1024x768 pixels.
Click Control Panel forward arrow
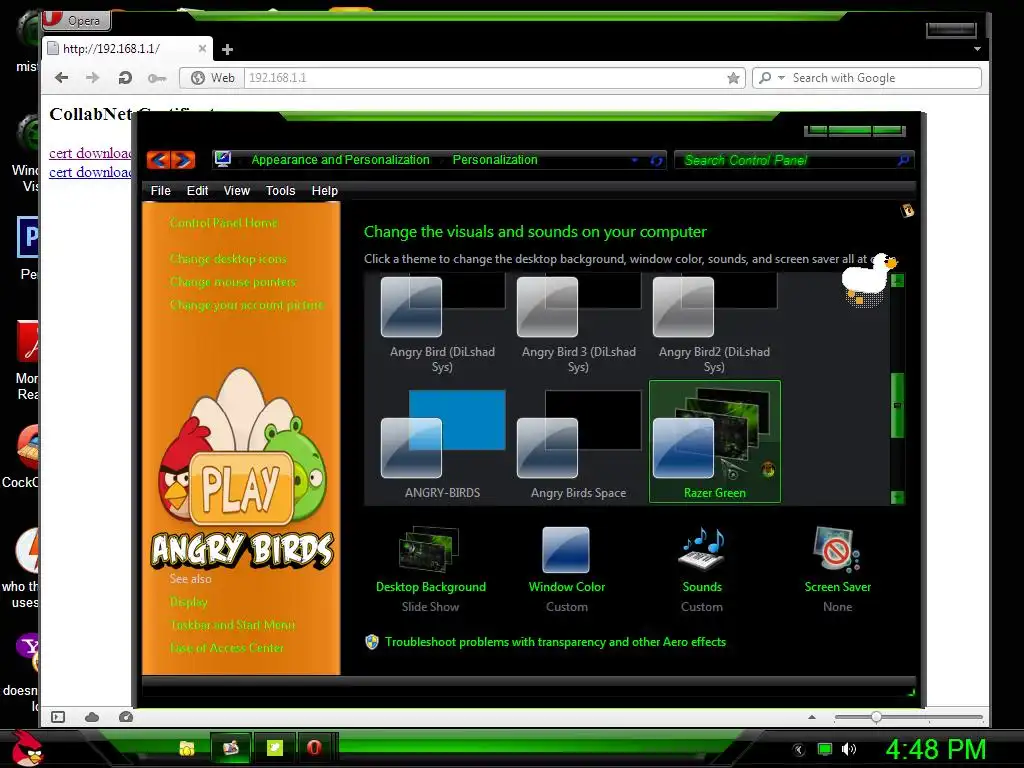coord(184,159)
